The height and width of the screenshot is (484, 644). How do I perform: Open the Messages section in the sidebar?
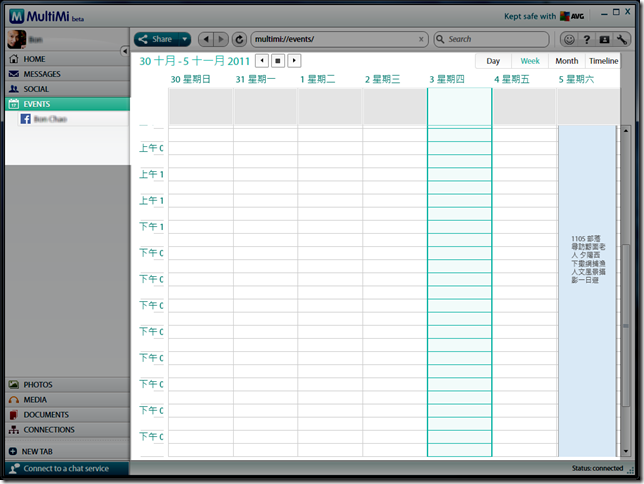(x=42, y=74)
